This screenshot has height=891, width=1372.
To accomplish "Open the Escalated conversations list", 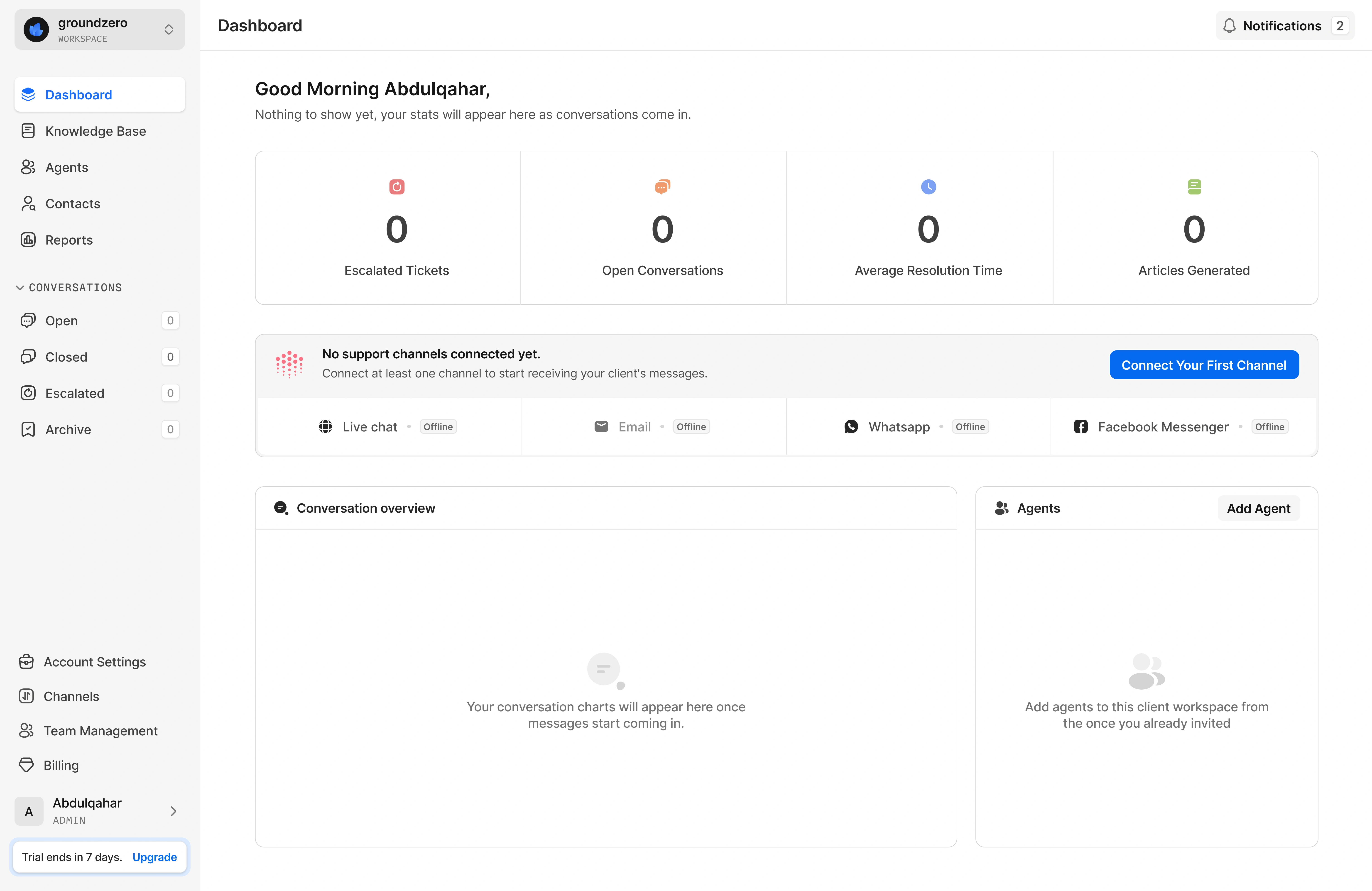I will (75, 393).
